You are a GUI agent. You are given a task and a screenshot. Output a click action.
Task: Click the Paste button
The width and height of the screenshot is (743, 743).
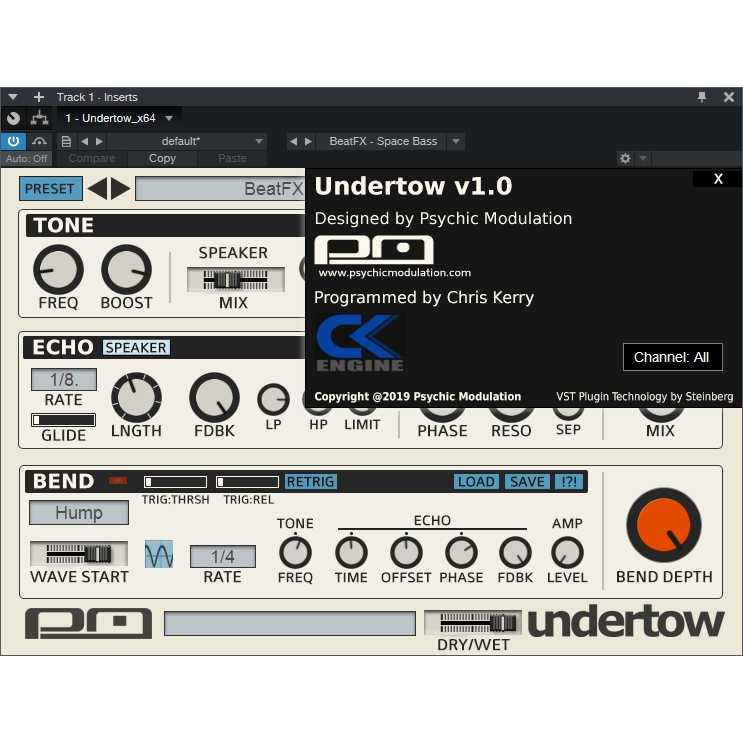[232, 158]
